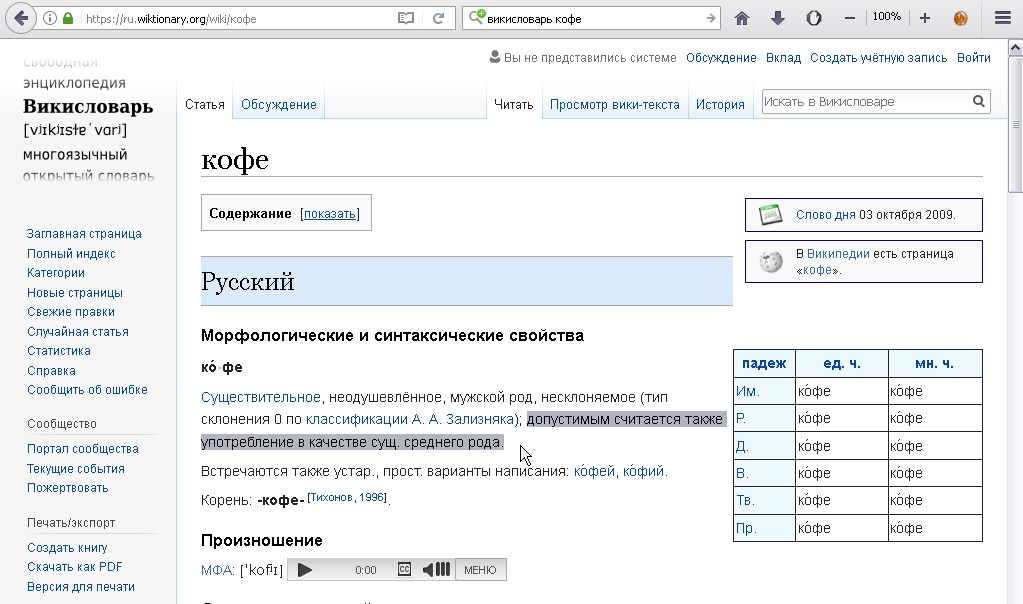Click the user silhouette icon
The height and width of the screenshot is (604, 1023).
coord(495,57)
